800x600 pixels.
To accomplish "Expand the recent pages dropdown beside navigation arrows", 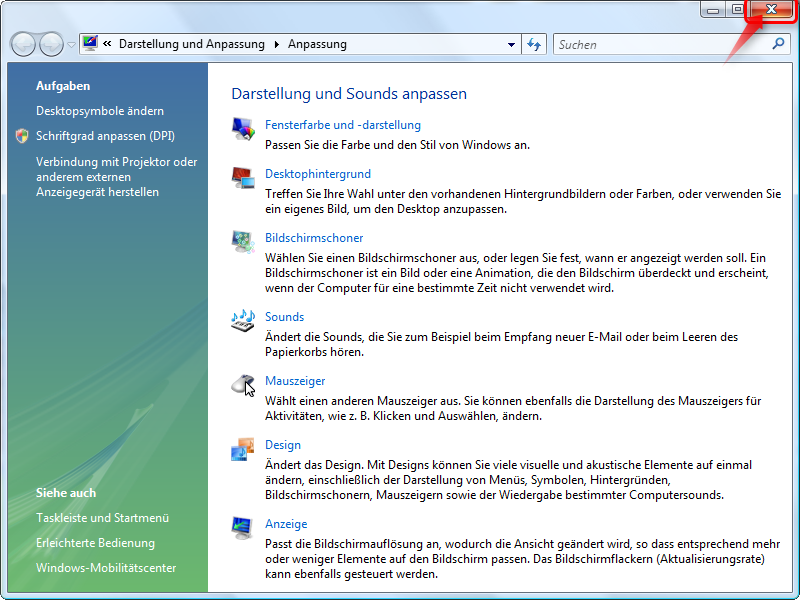I will click(71, 45).
